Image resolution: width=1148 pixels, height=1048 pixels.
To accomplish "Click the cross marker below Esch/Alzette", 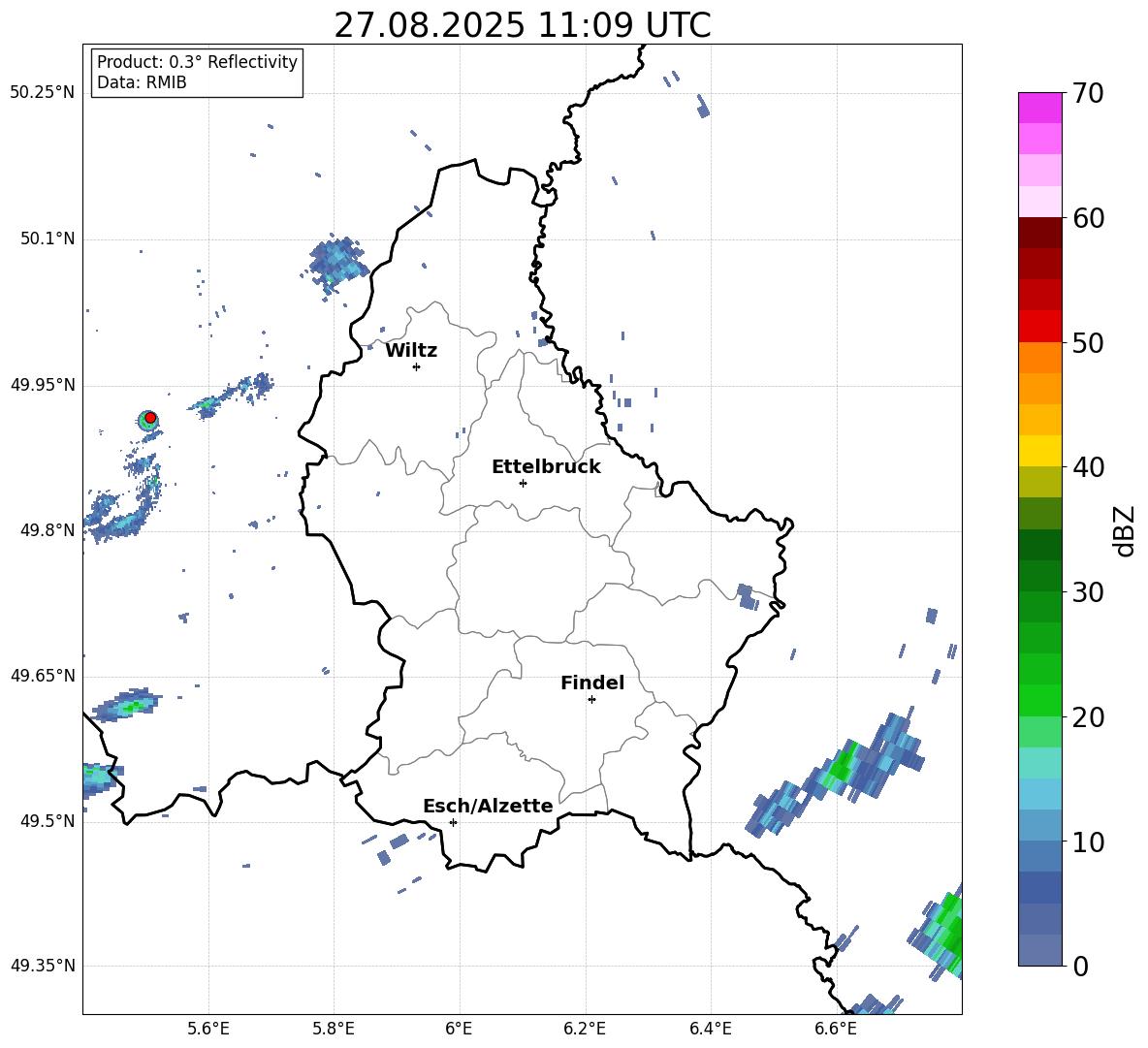I will 453,822.
